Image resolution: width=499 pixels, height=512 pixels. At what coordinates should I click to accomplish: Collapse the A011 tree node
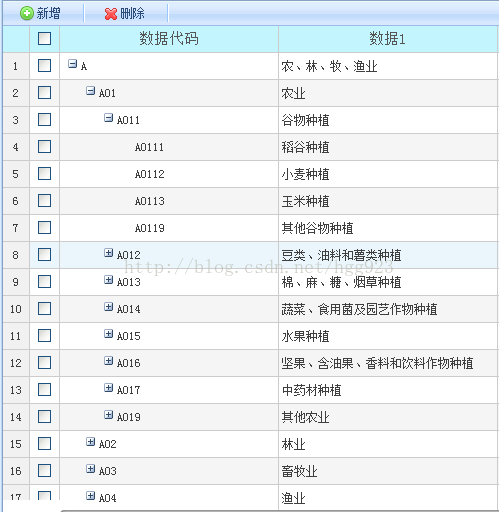pos(108,118)
